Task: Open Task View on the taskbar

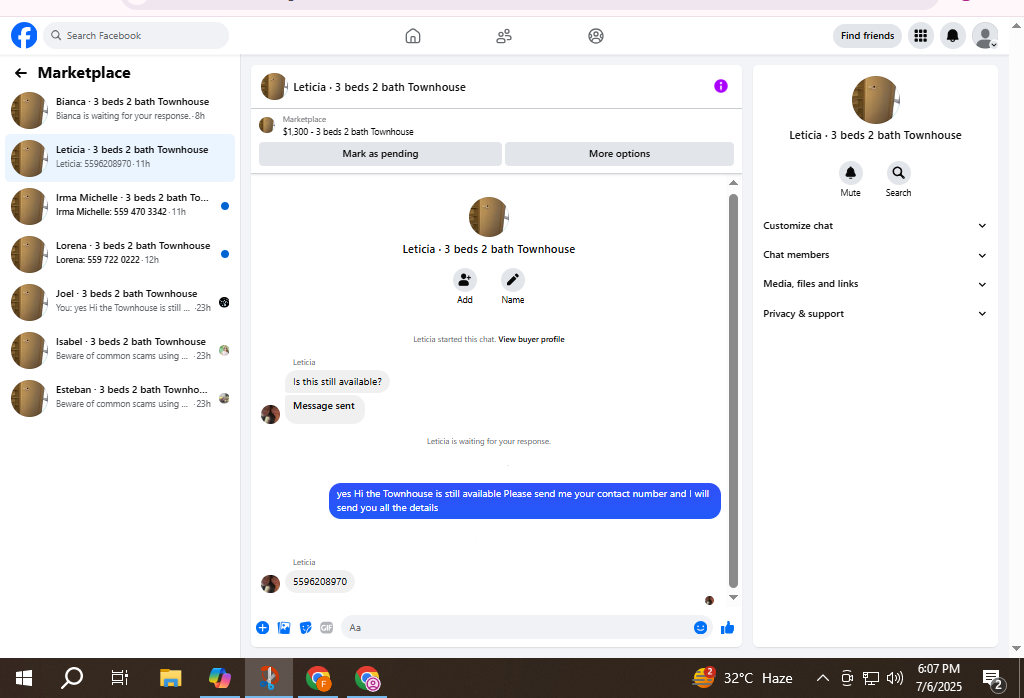Action: point(120,678)
